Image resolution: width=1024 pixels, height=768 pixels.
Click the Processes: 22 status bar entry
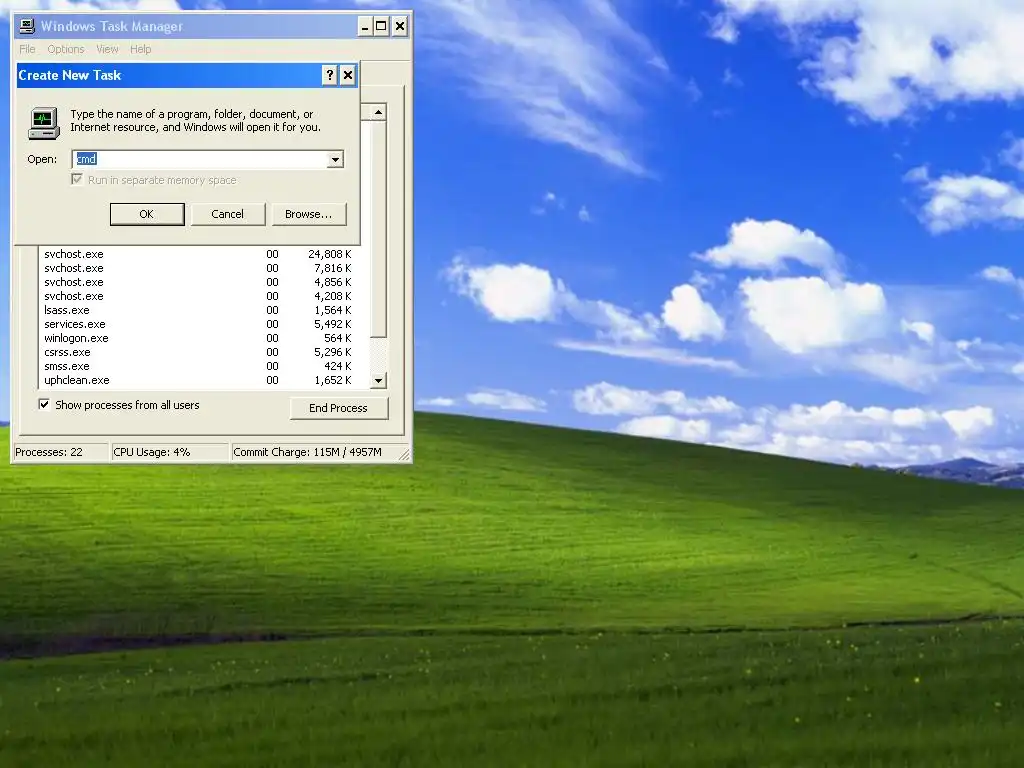pyautogui.click(x=61, y=452)
